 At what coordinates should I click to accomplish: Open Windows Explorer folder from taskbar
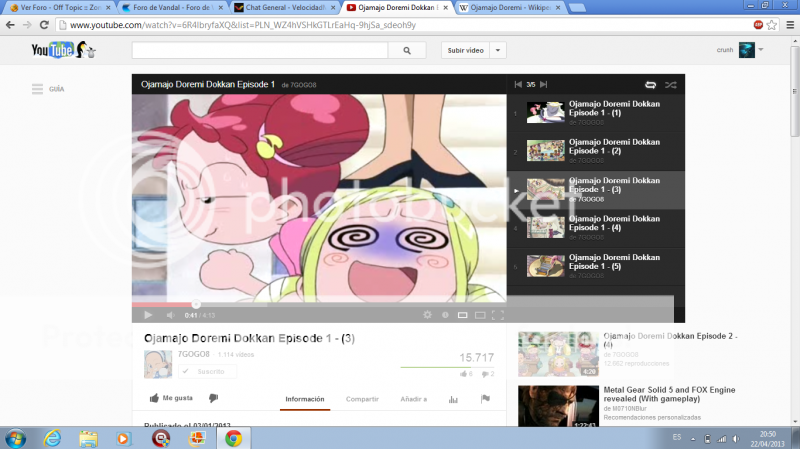point(88,438)
